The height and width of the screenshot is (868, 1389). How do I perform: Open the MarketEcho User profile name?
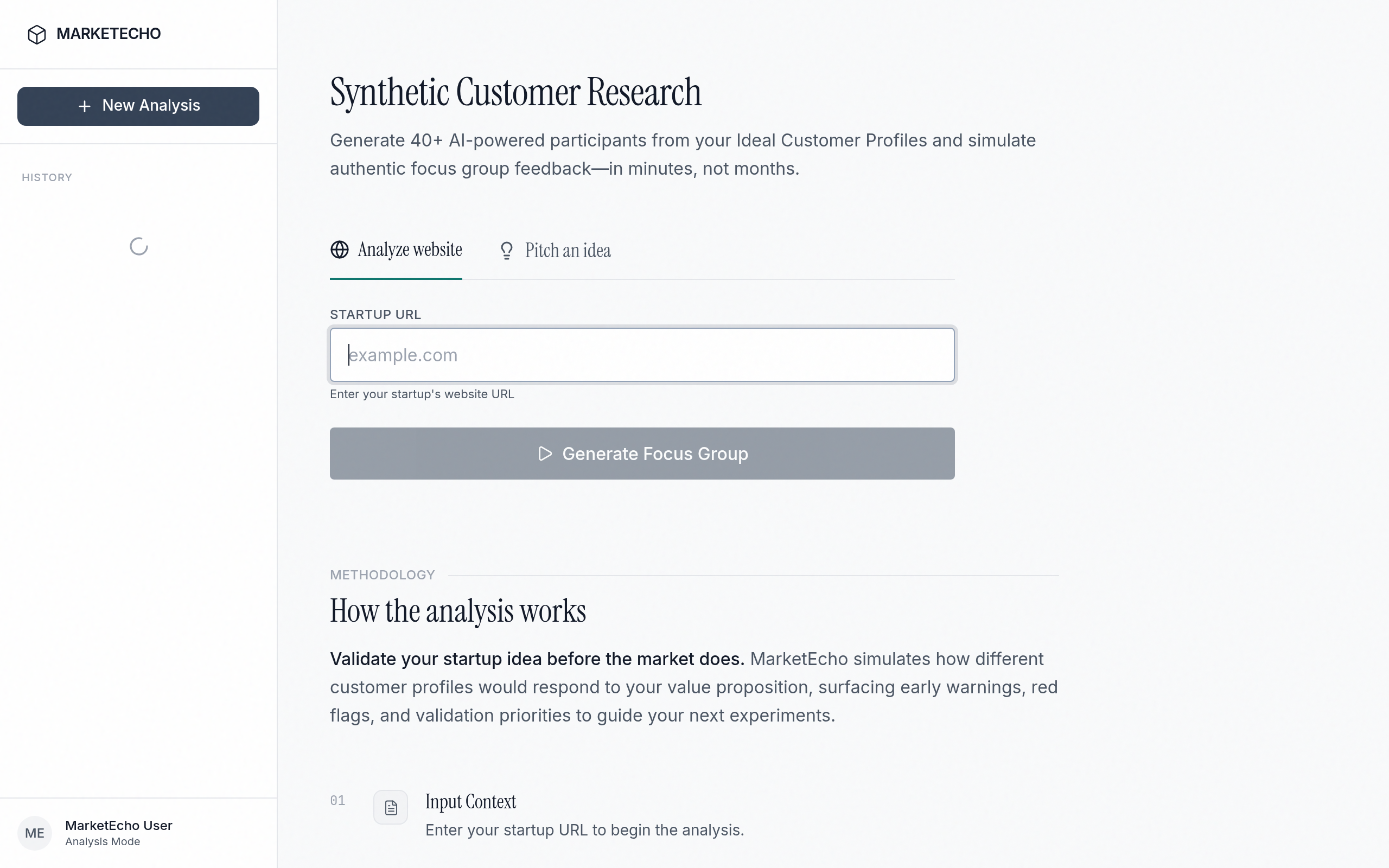(x=119, y=826)
